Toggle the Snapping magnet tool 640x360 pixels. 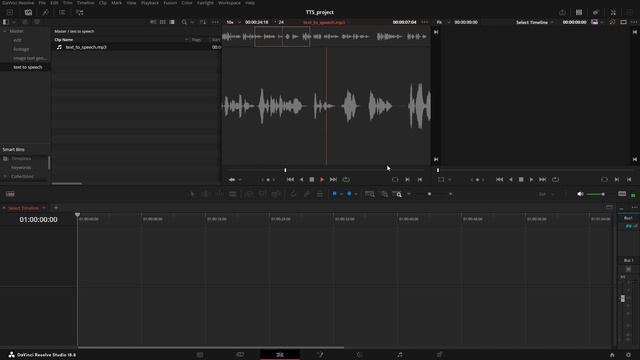tap(293, 194)
